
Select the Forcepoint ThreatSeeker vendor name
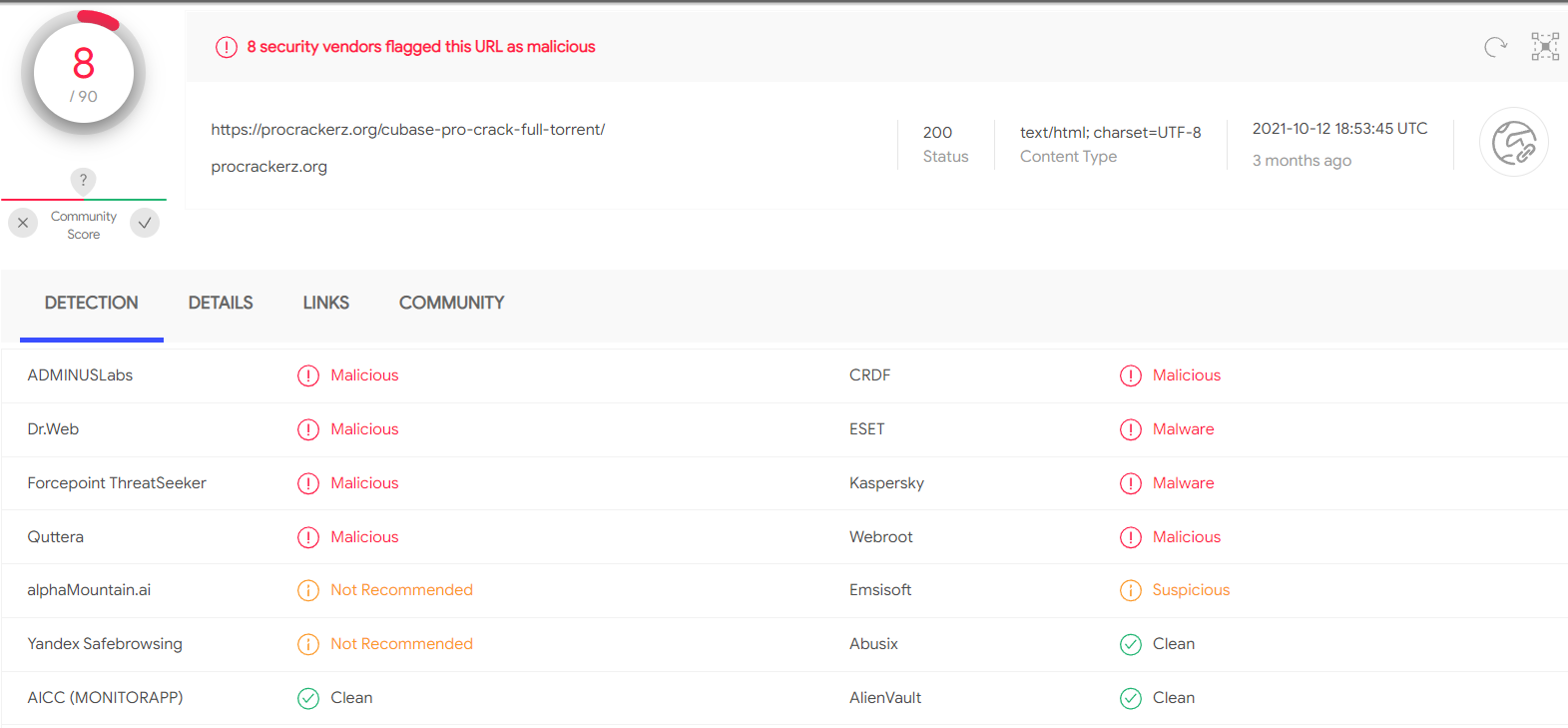click(x=117, y=483)
